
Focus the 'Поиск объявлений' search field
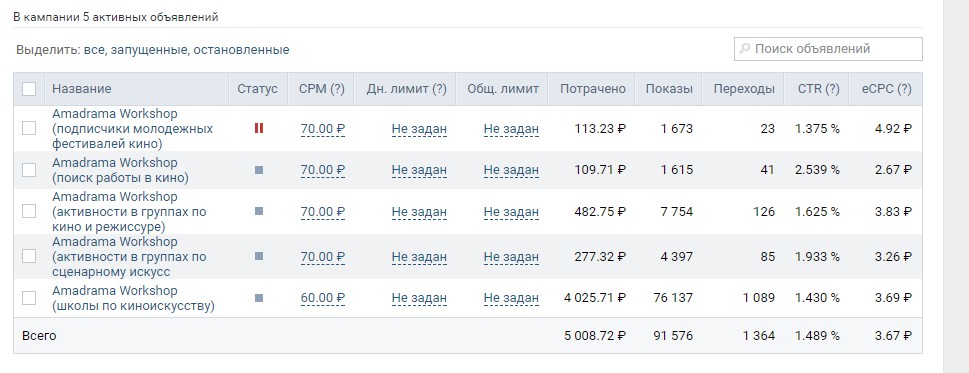click(x=828, y=49)
